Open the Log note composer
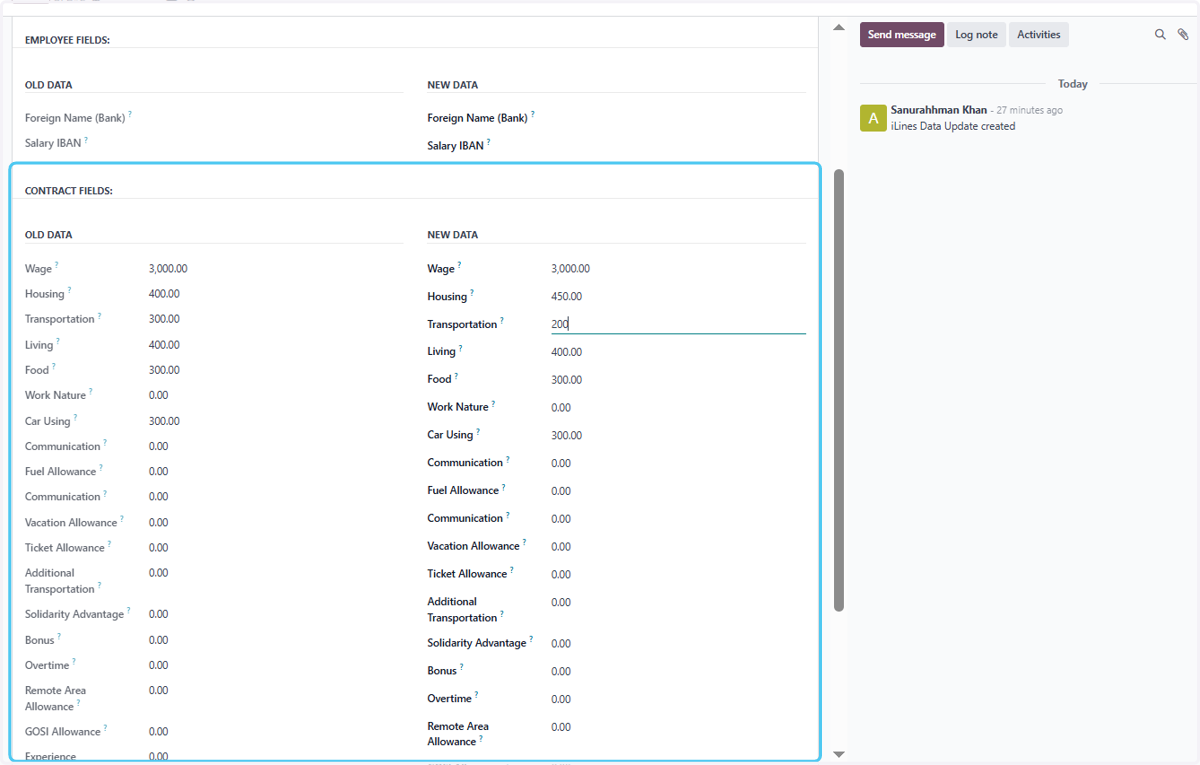 (976, 35)
